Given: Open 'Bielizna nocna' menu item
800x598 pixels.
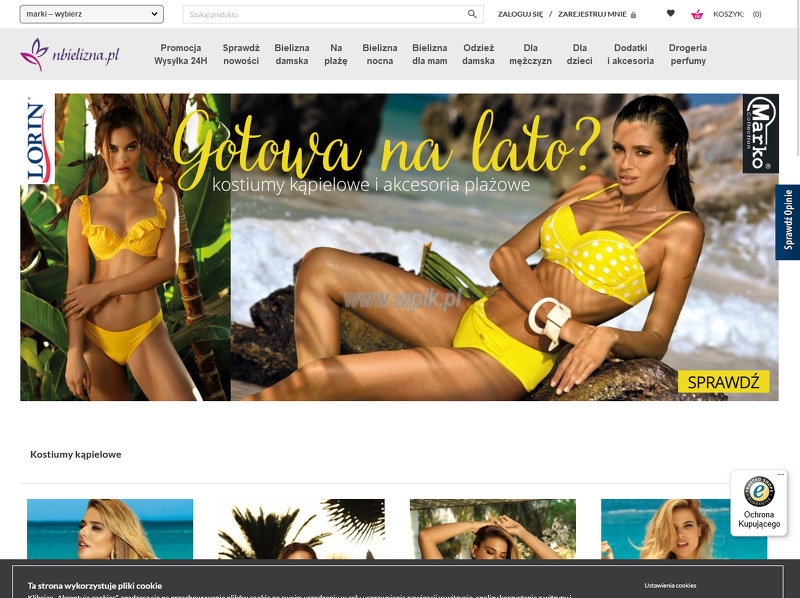Looking at the screenshot, I should 380,54.
